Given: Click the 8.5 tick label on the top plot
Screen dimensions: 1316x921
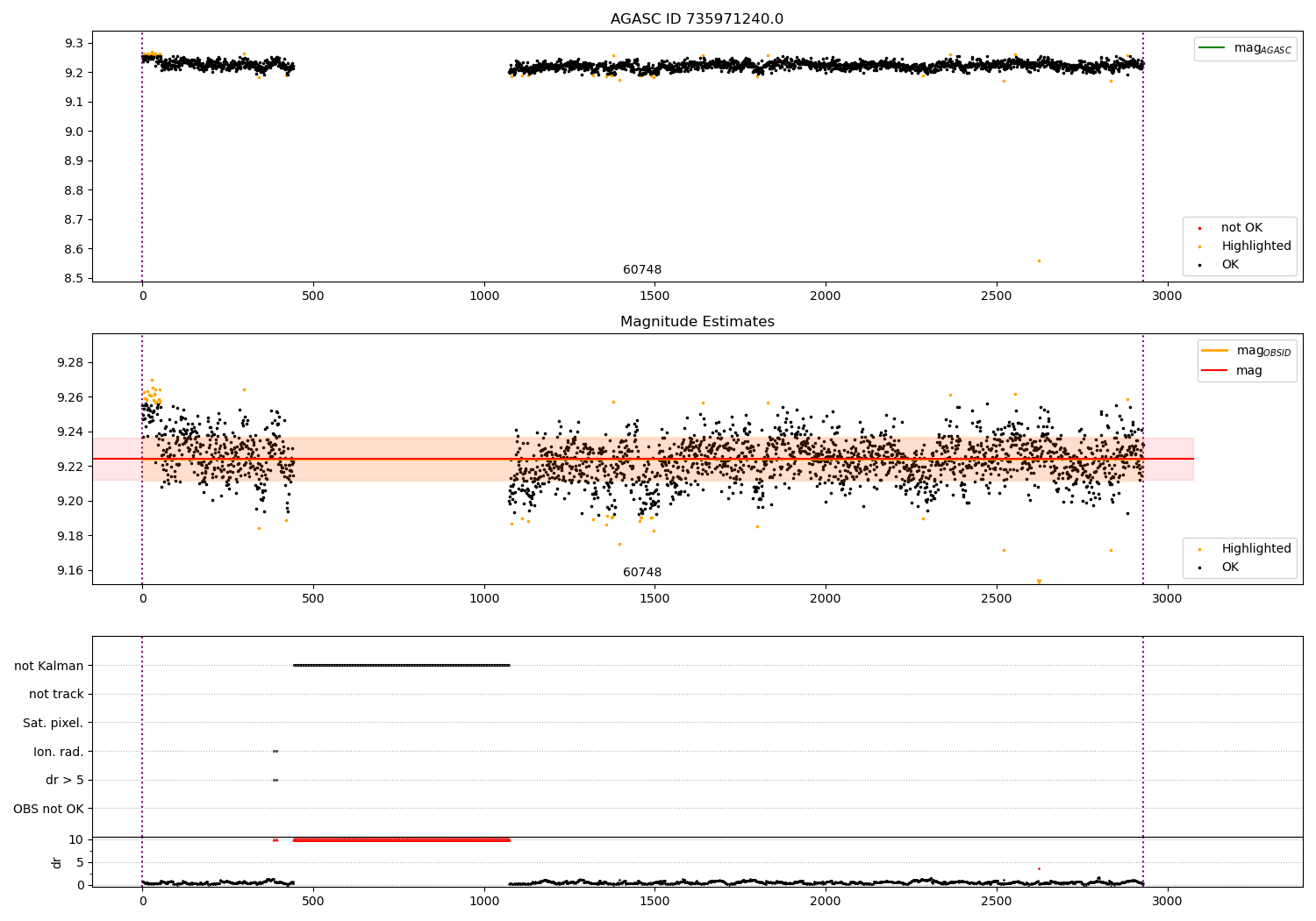Looking at the screenshot, I should point(74,279).
